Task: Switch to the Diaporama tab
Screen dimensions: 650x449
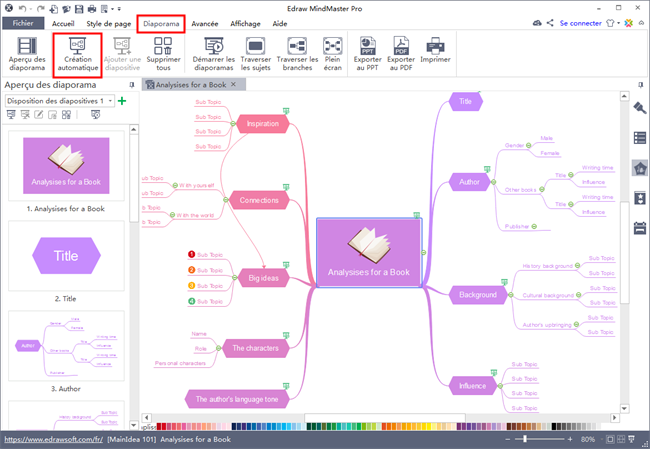Action: click(161, 24)
